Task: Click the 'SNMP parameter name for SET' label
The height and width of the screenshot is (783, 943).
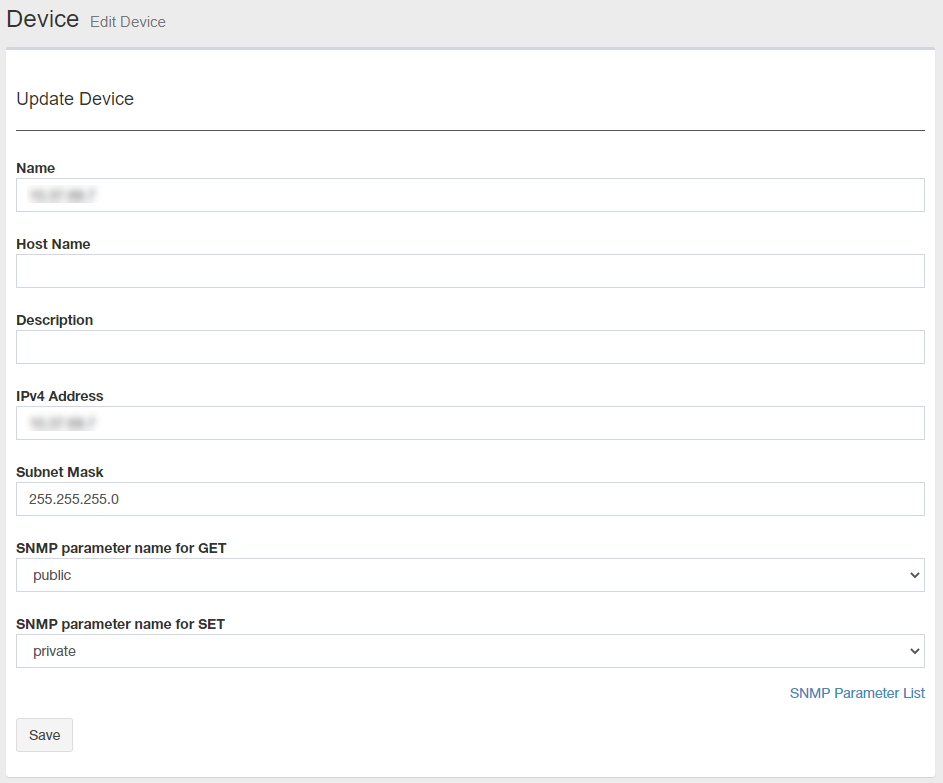Action: pyautogui.click(x=121, y=624)
